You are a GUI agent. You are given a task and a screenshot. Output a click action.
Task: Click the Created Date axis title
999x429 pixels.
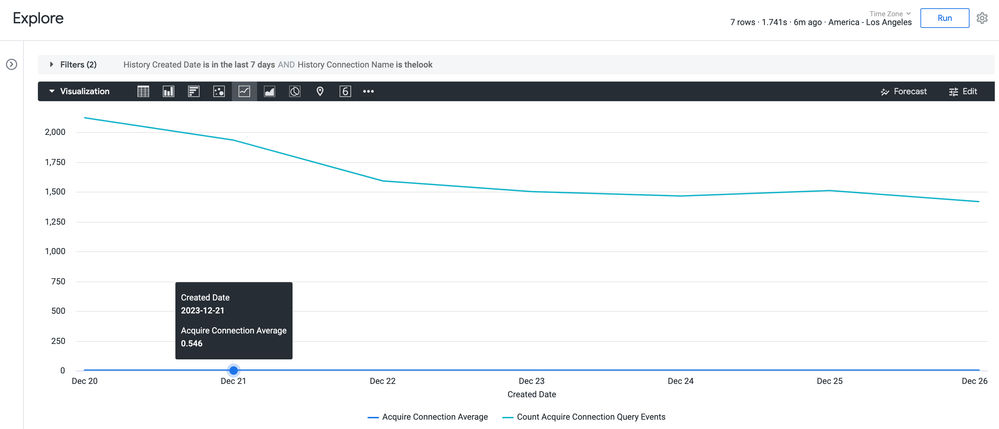531,395
